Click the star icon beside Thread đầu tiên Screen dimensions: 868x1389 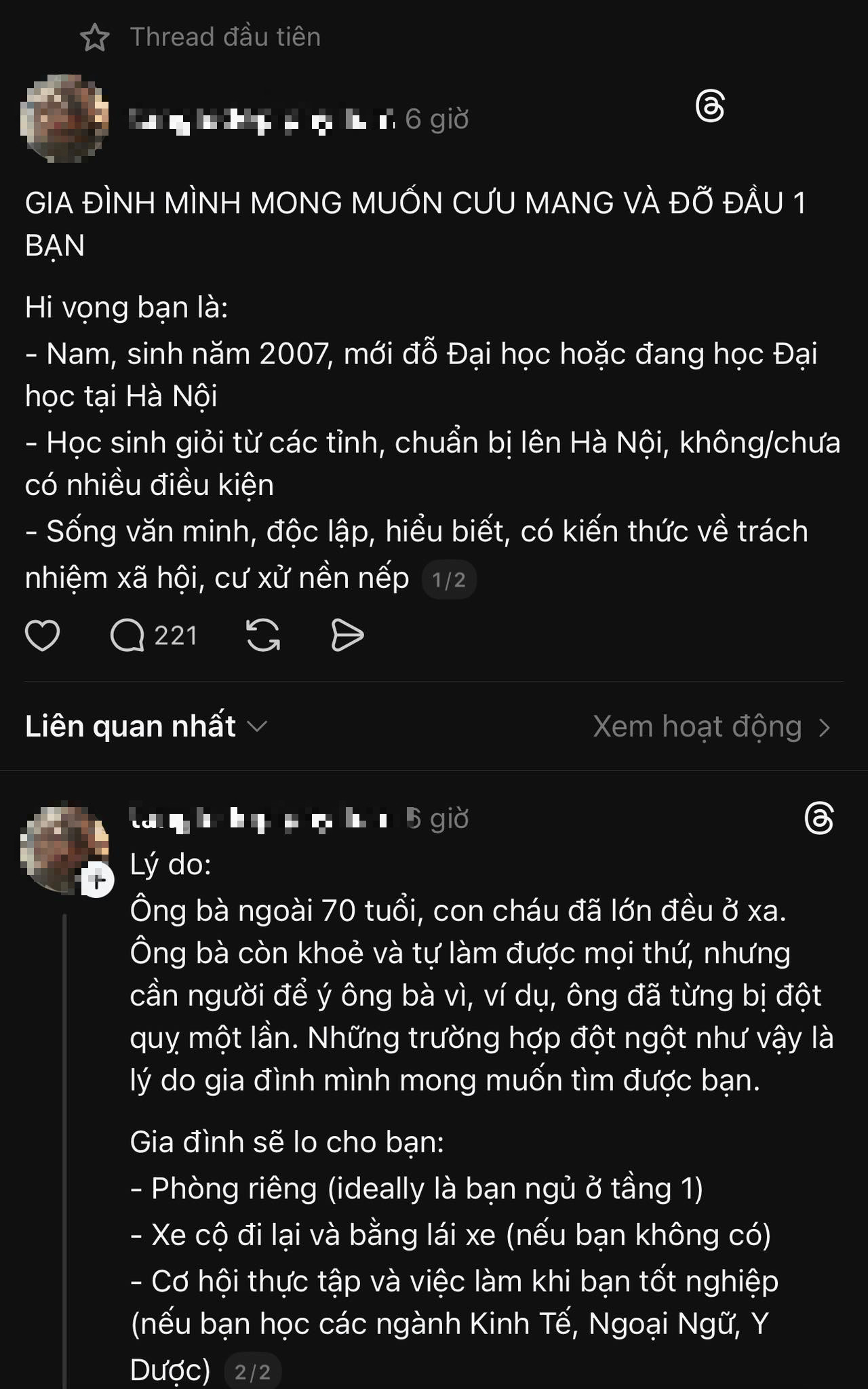click(95, 37)
